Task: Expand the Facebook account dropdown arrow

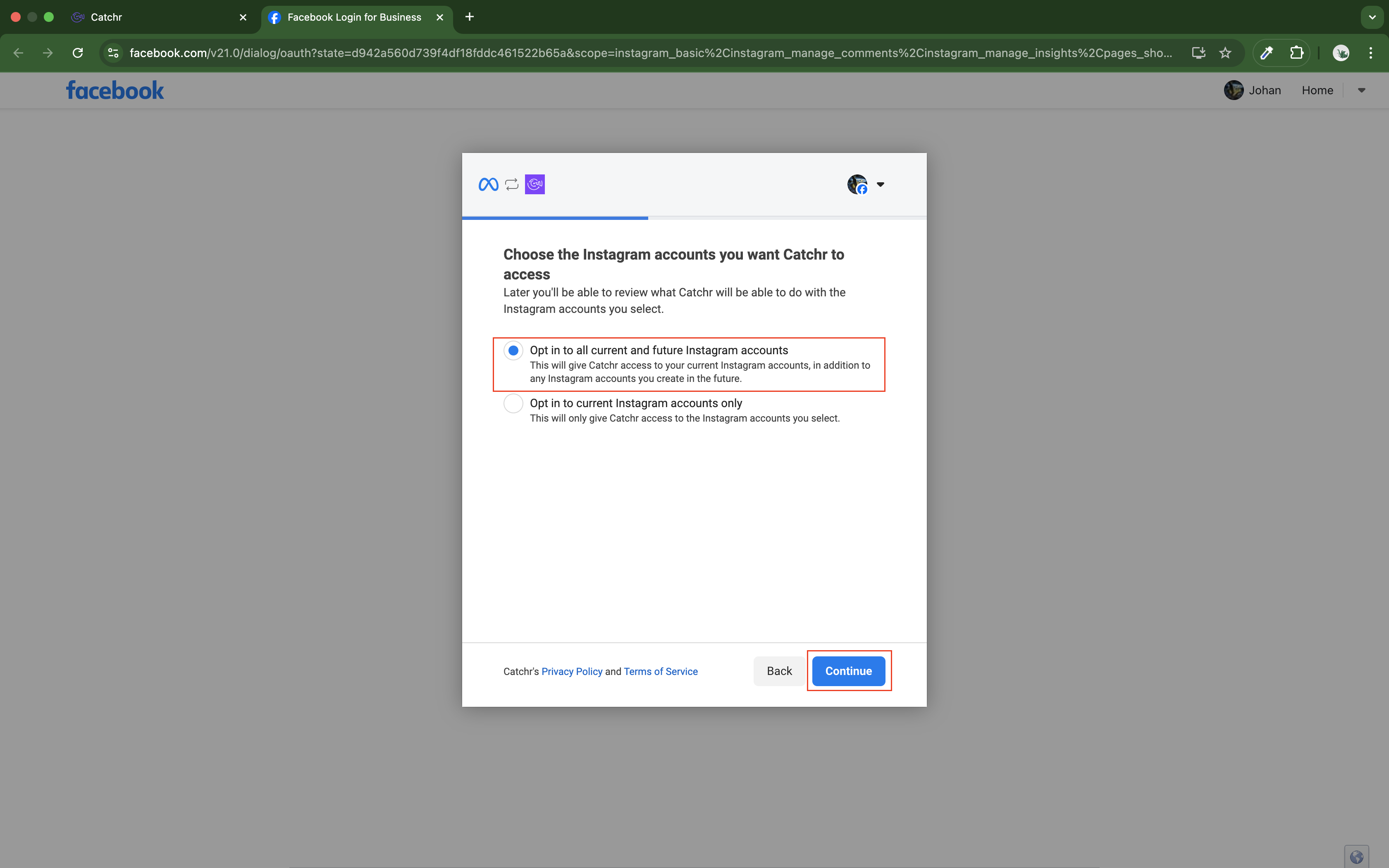Action: click(x=1361, y=90)
